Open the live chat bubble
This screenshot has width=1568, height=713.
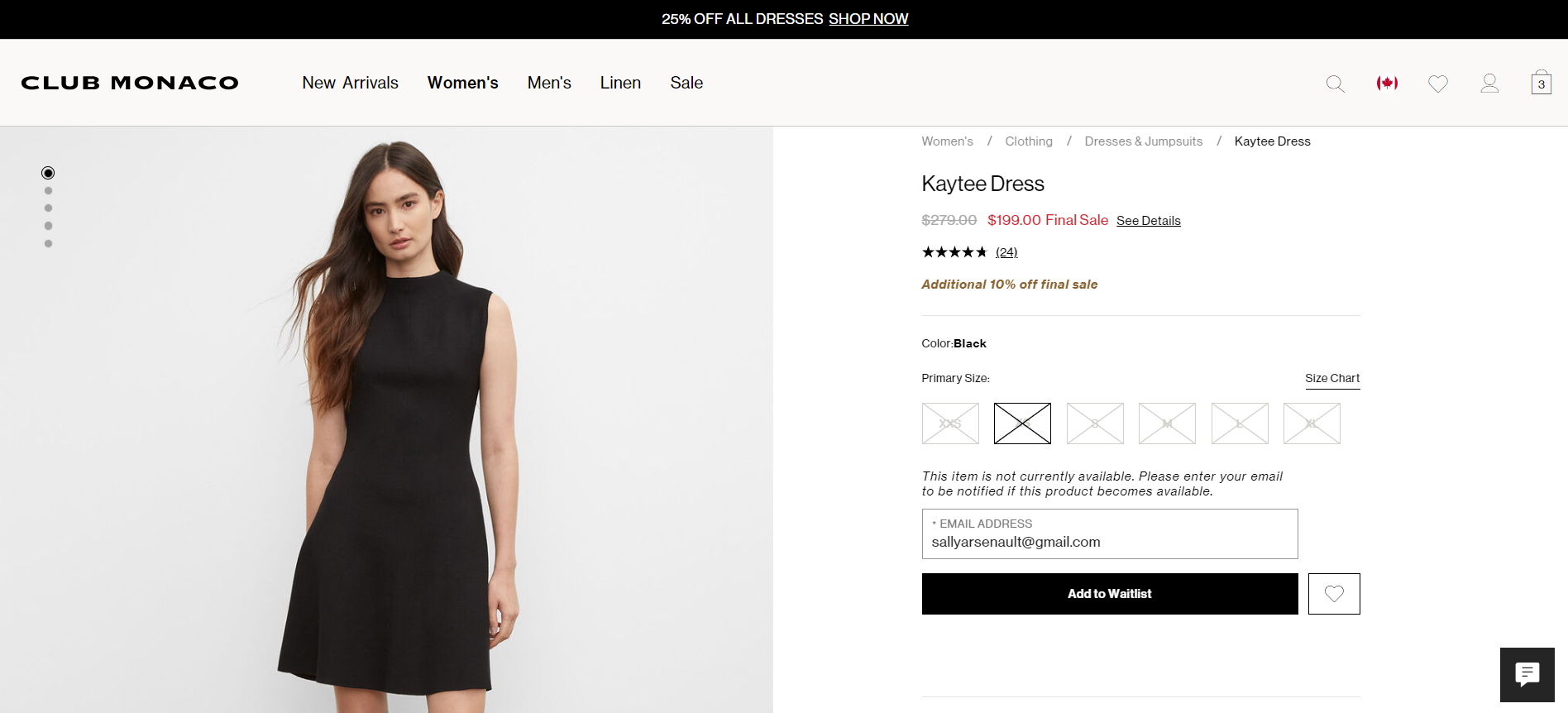click(1527, 674)
